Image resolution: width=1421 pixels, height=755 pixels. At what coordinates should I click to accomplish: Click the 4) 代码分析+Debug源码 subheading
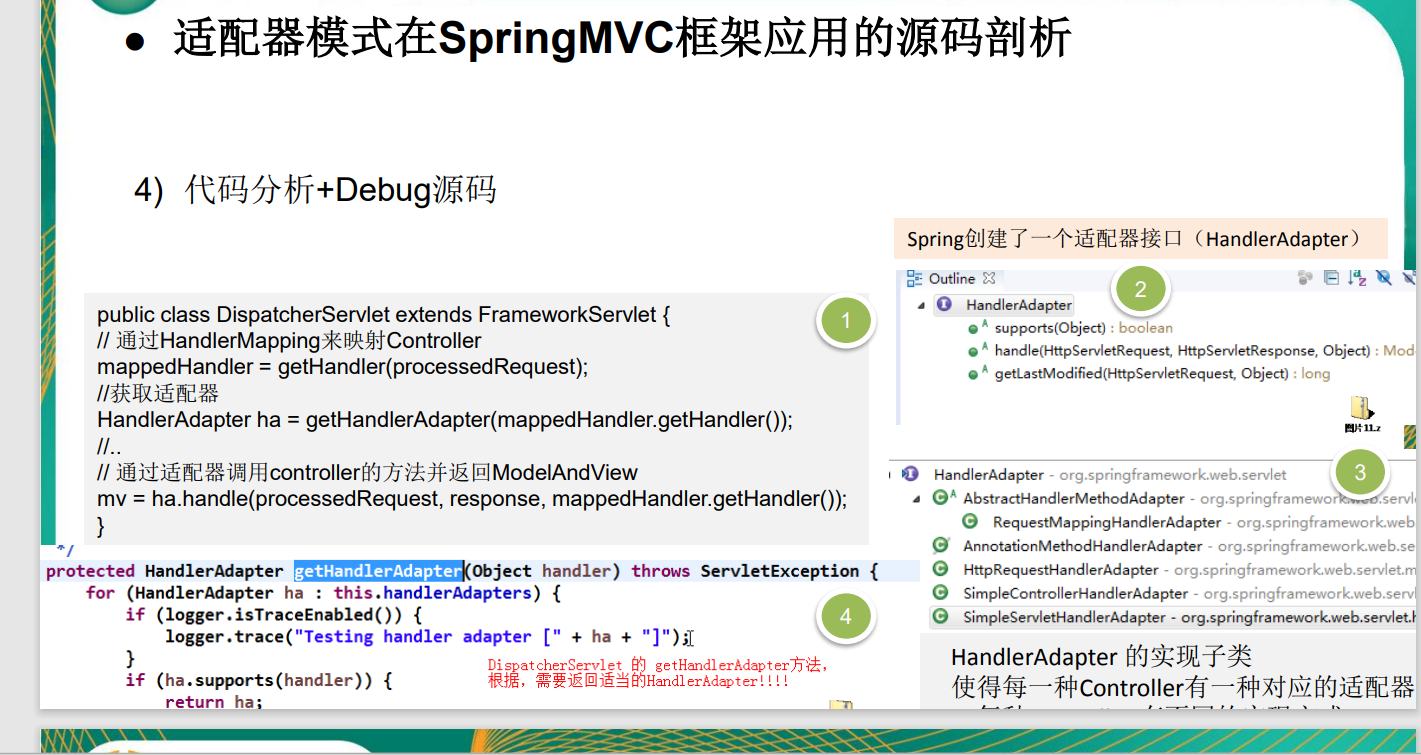[x=315, y=189]
